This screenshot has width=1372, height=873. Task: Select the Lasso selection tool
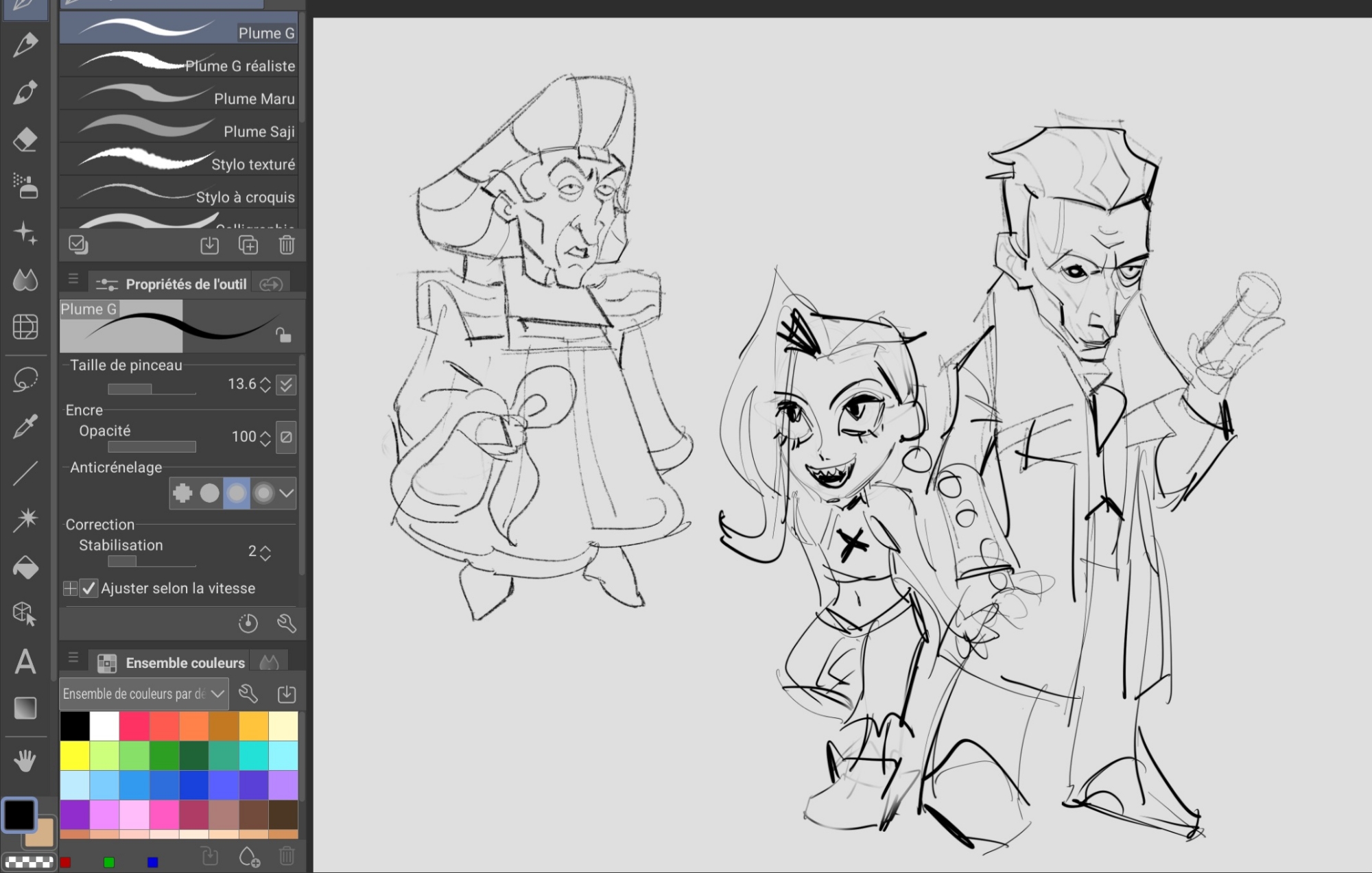point(25,379)
